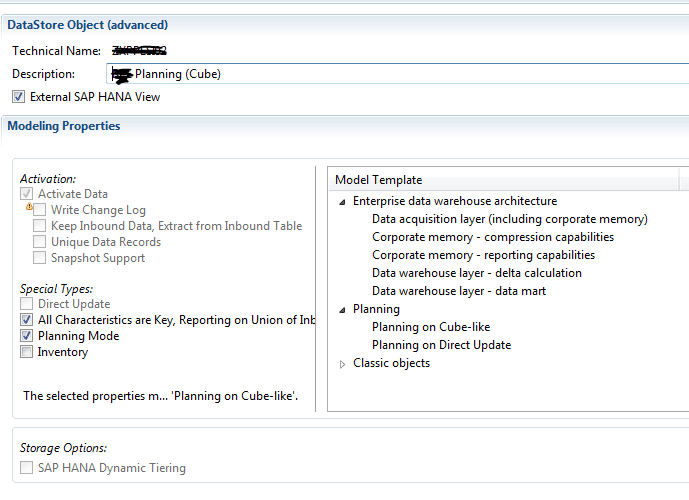Select Planning on Cube-like template

click(430, 327)
